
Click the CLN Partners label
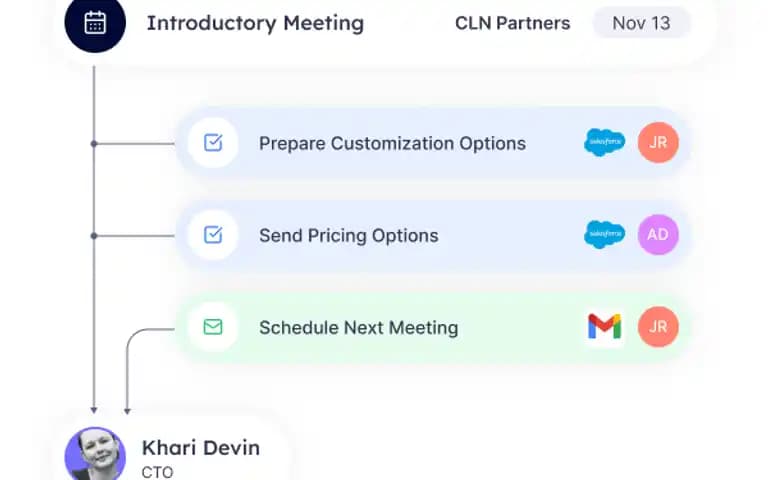tap(512, 23)
